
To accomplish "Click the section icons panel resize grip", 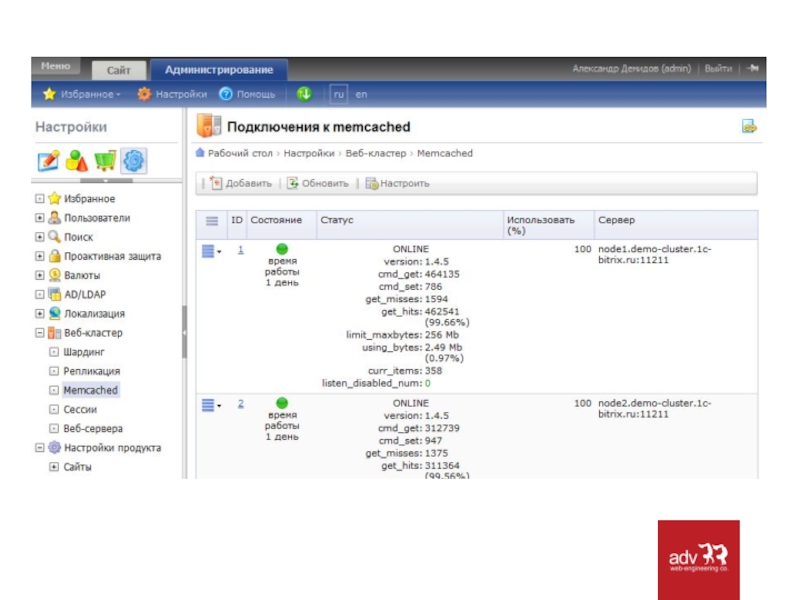I will pos(106,181).
